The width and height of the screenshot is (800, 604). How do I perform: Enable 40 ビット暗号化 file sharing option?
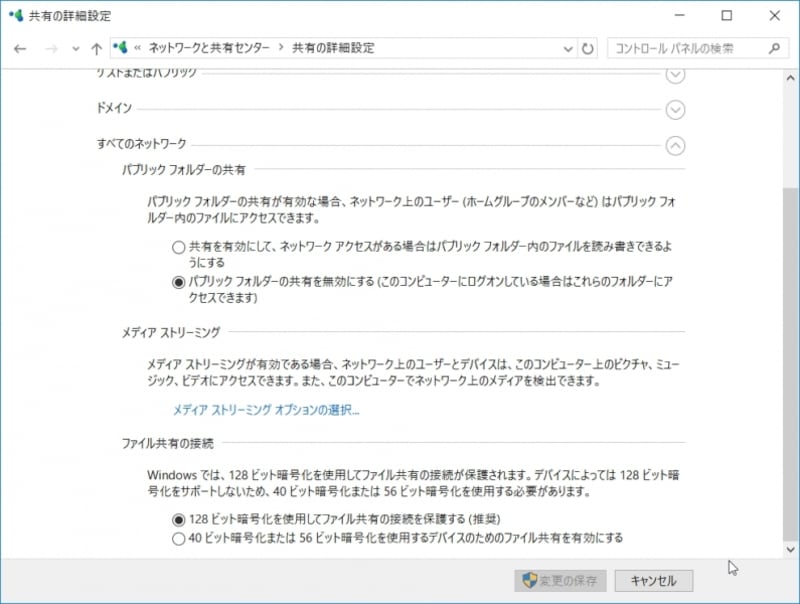click(179, 538)
